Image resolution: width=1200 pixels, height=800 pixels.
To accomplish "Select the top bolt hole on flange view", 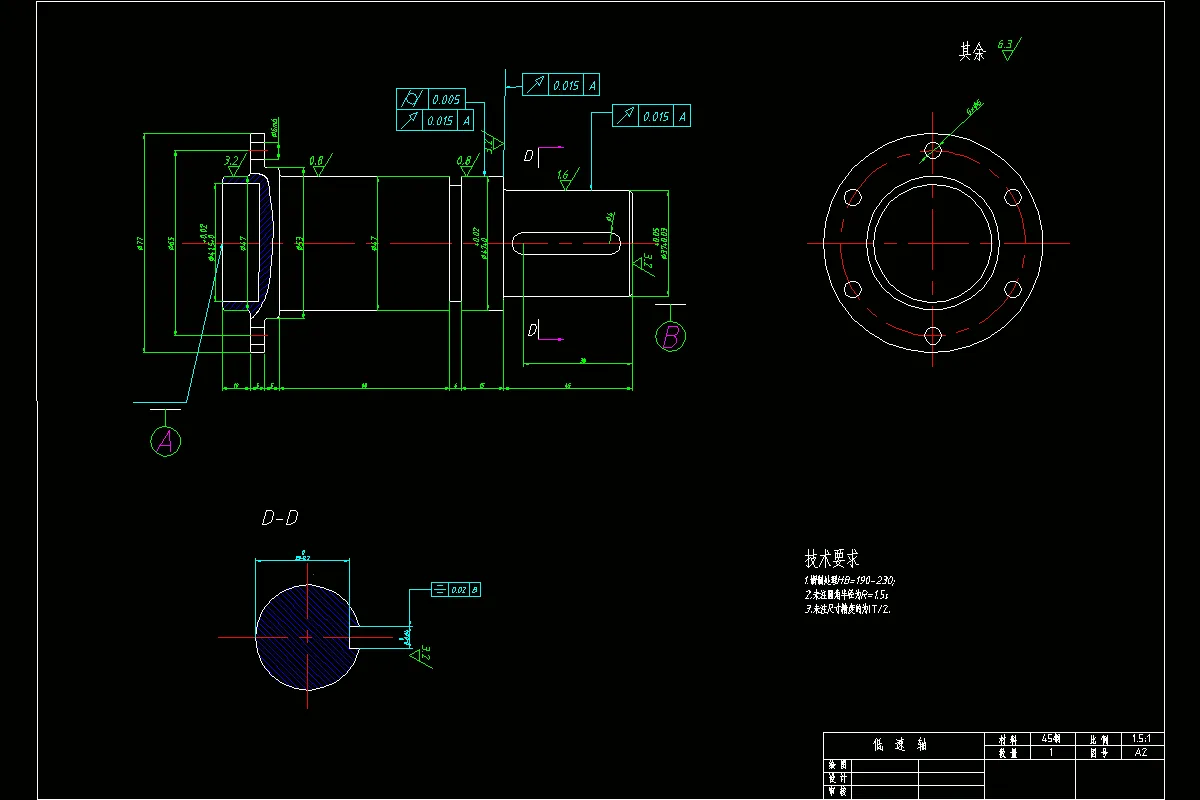I will tap(934, 151).
